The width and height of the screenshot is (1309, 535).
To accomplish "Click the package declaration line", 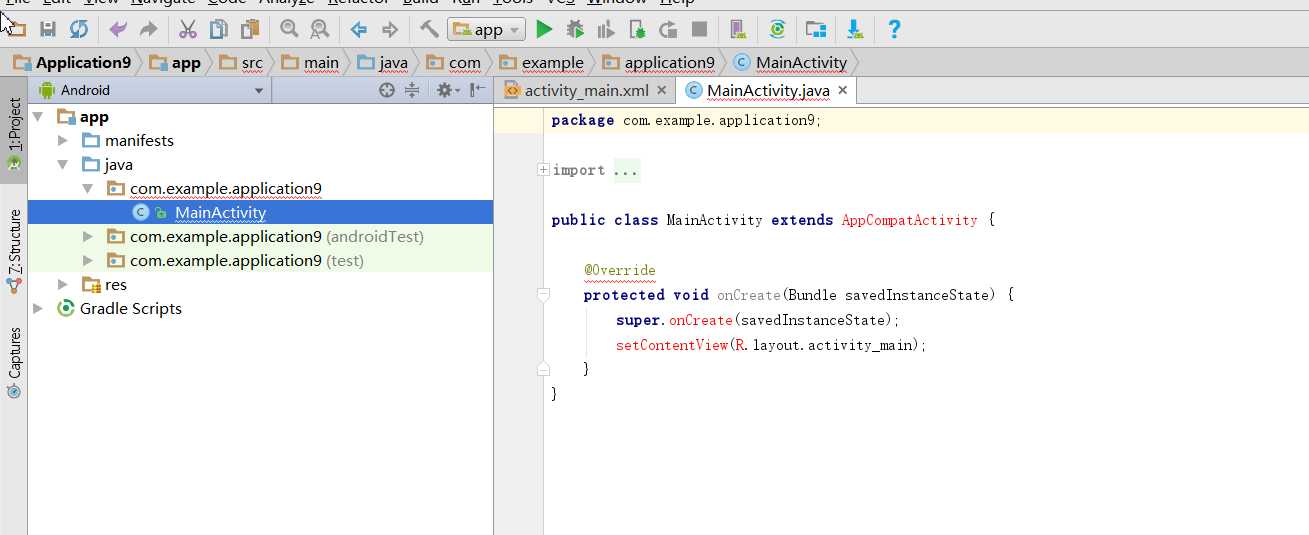I will 686,120.
